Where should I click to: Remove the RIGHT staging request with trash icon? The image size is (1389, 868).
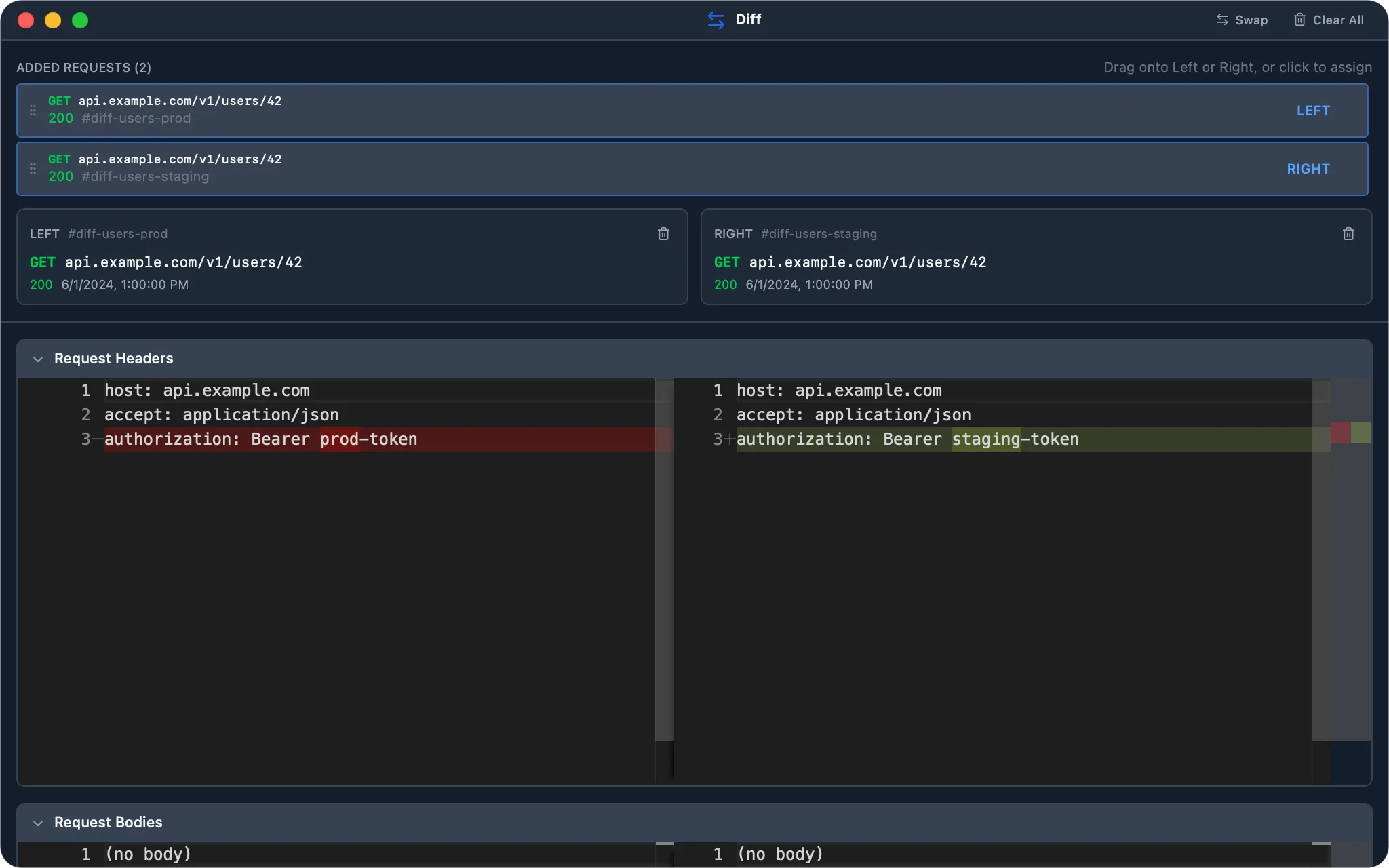point(1348,234)
